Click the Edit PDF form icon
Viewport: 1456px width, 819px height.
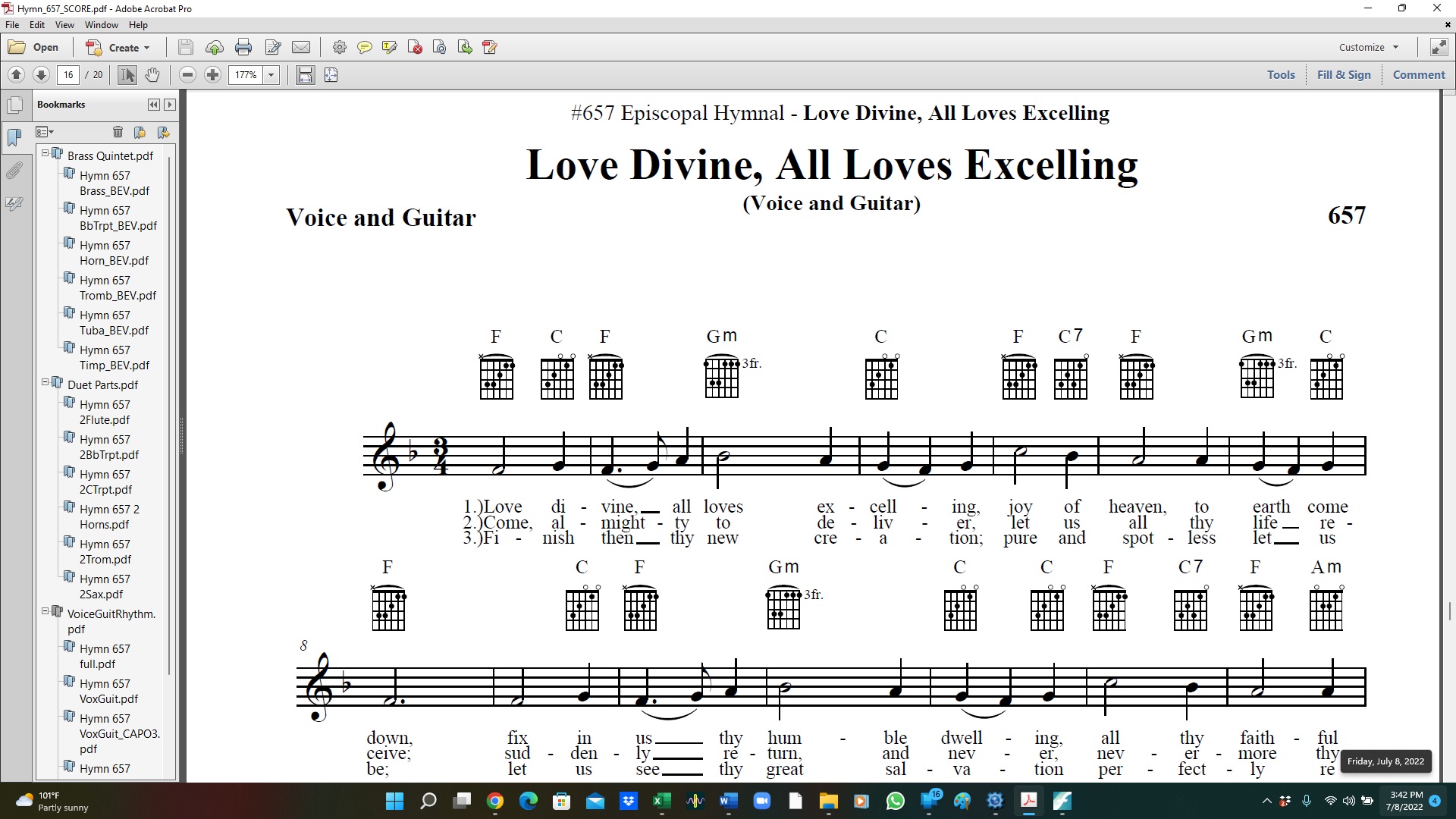point(490,47)
